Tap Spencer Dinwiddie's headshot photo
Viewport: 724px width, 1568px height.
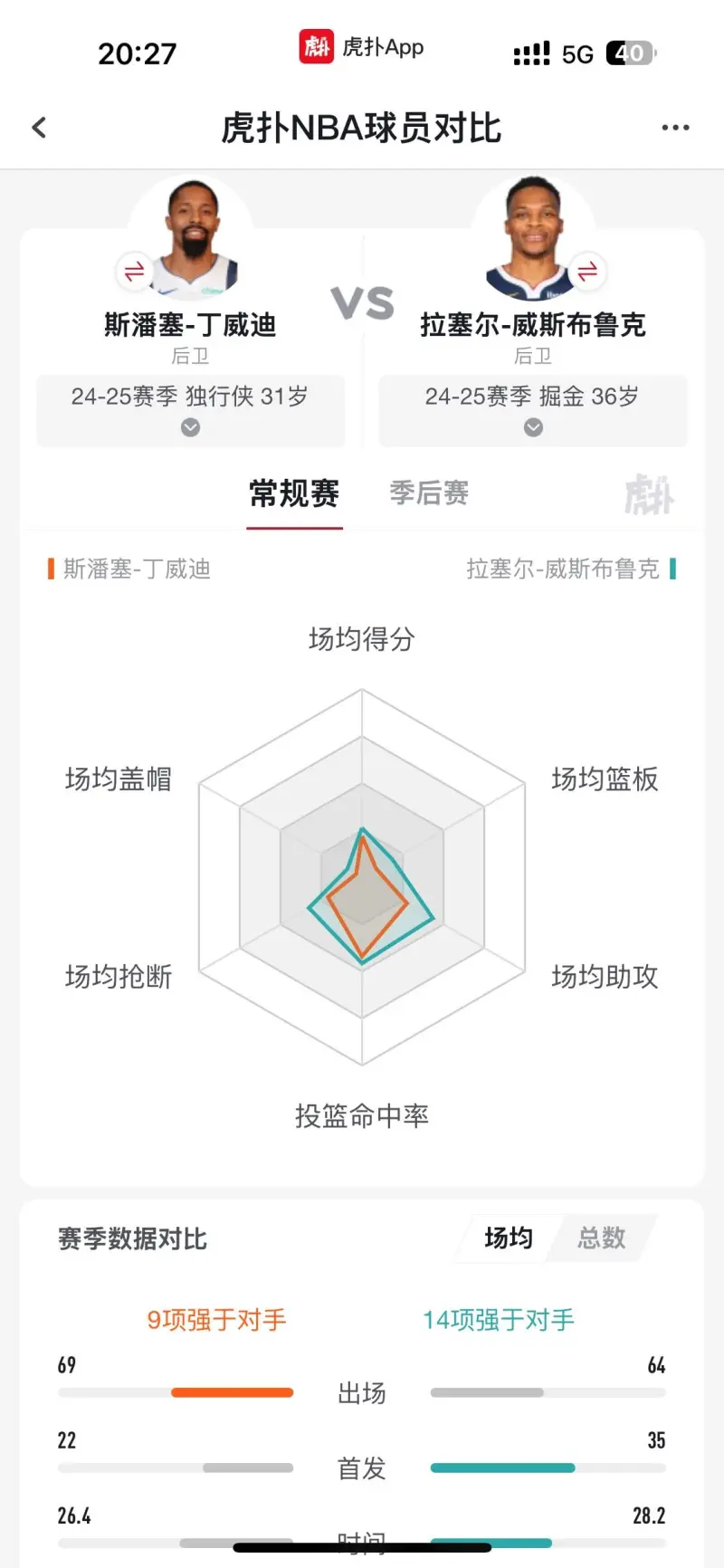(x=193, y=237)
